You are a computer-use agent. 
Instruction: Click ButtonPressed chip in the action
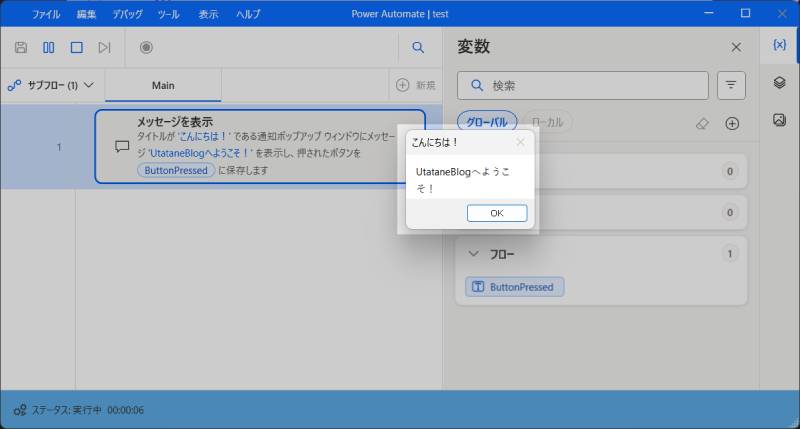click(176, 170)
